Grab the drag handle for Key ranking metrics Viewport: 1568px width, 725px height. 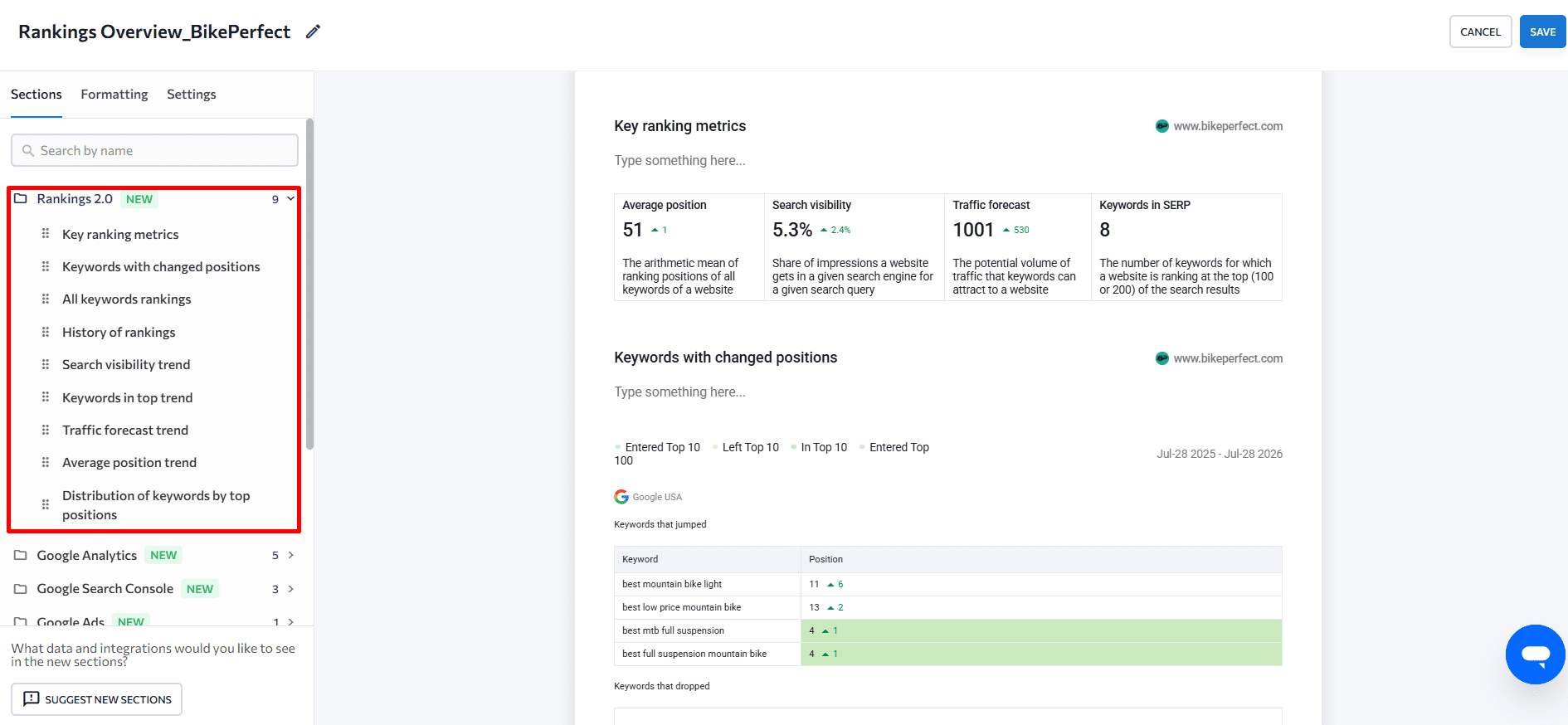46,234
